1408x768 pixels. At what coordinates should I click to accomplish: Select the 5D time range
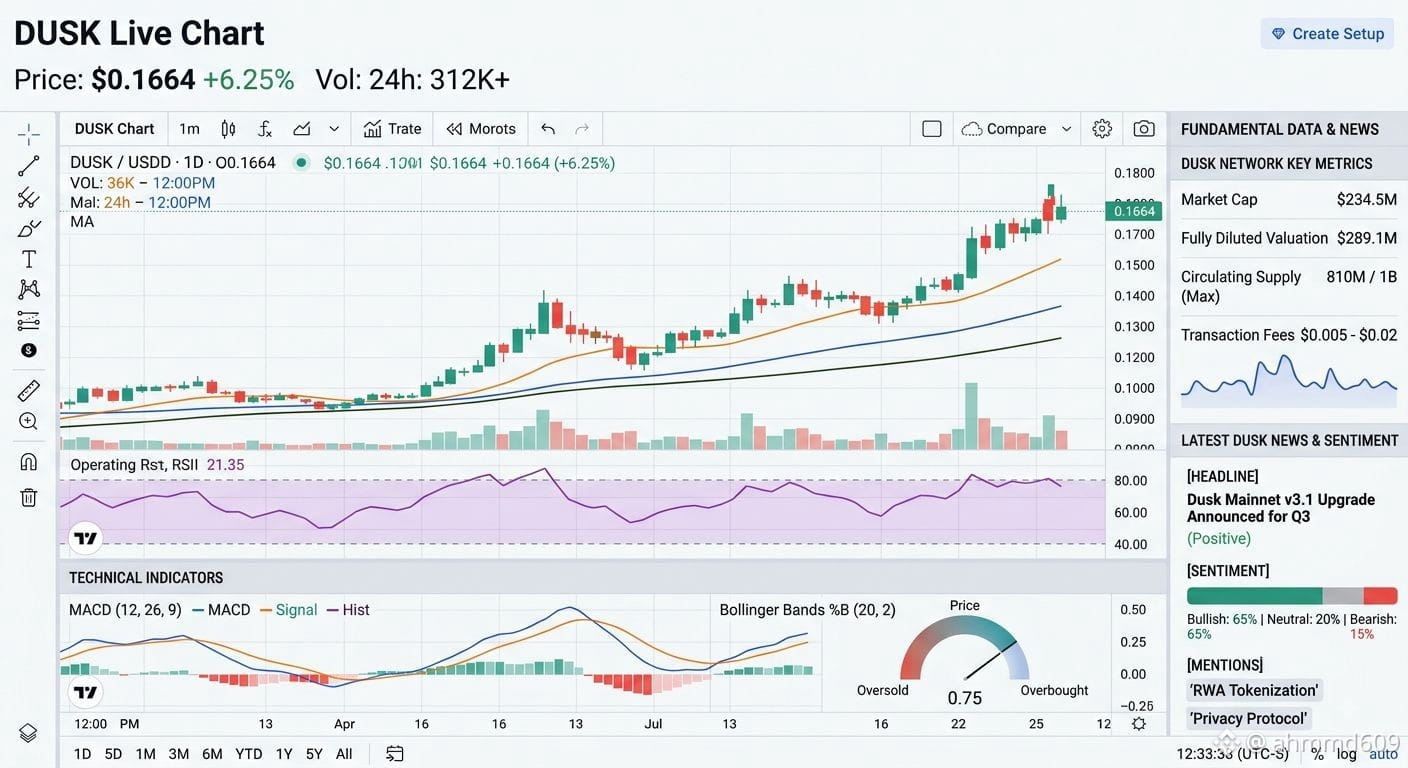pos(113,754)
